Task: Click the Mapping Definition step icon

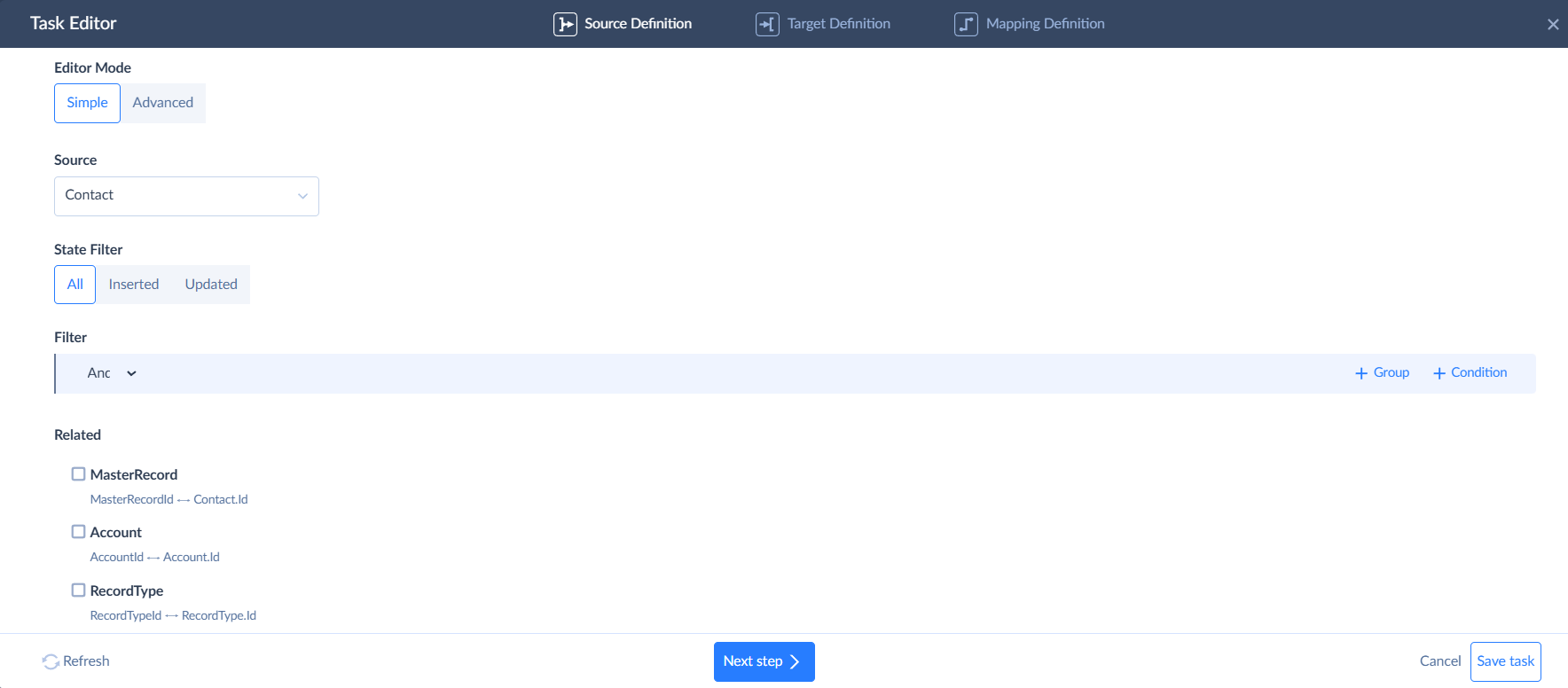Action: click(966, 24)
